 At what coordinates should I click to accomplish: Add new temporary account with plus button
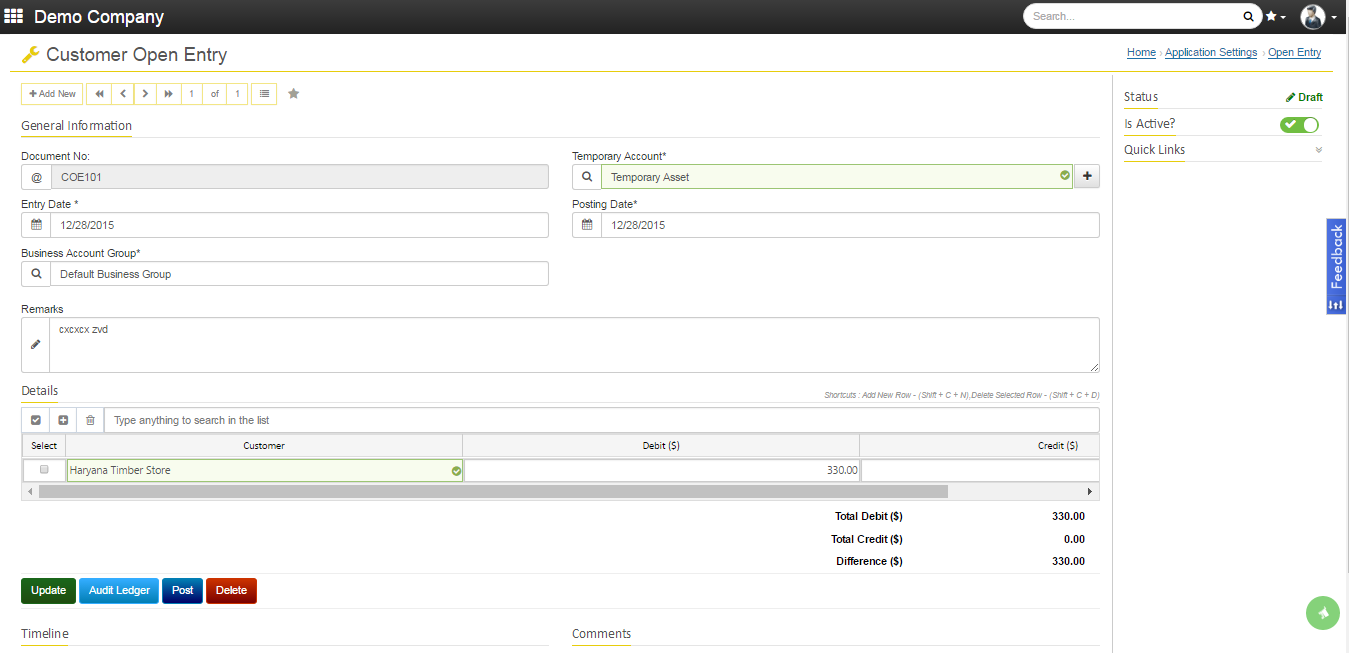point(1087,177)
